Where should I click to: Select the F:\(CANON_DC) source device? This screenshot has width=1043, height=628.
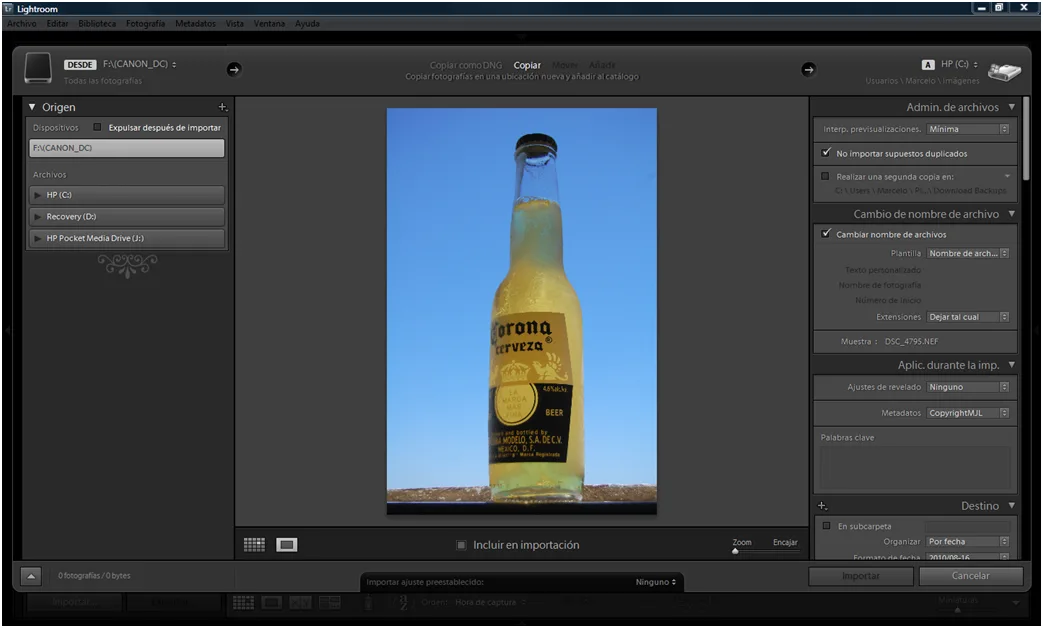point(126,148)
